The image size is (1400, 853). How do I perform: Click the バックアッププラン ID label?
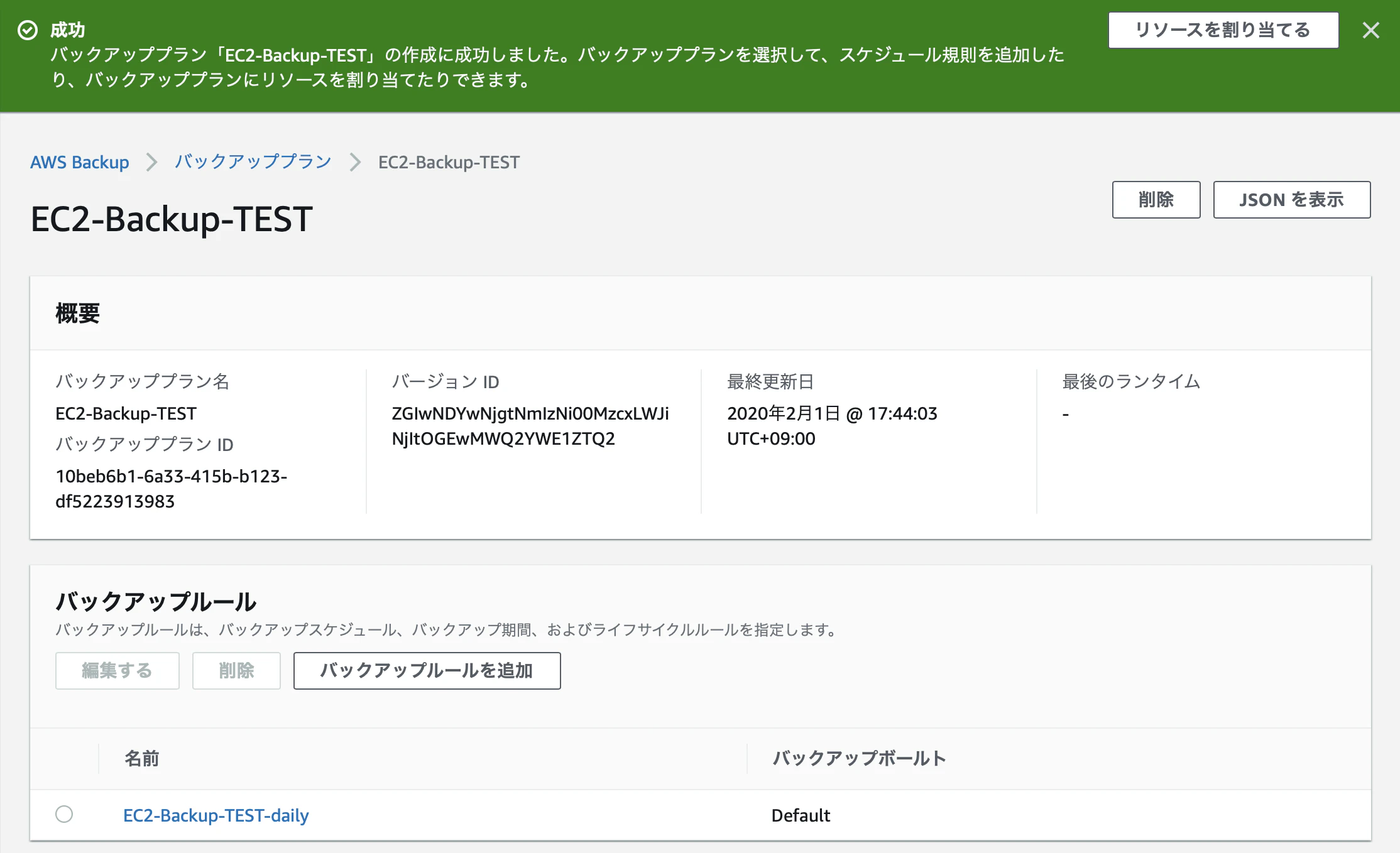point(145,444)
